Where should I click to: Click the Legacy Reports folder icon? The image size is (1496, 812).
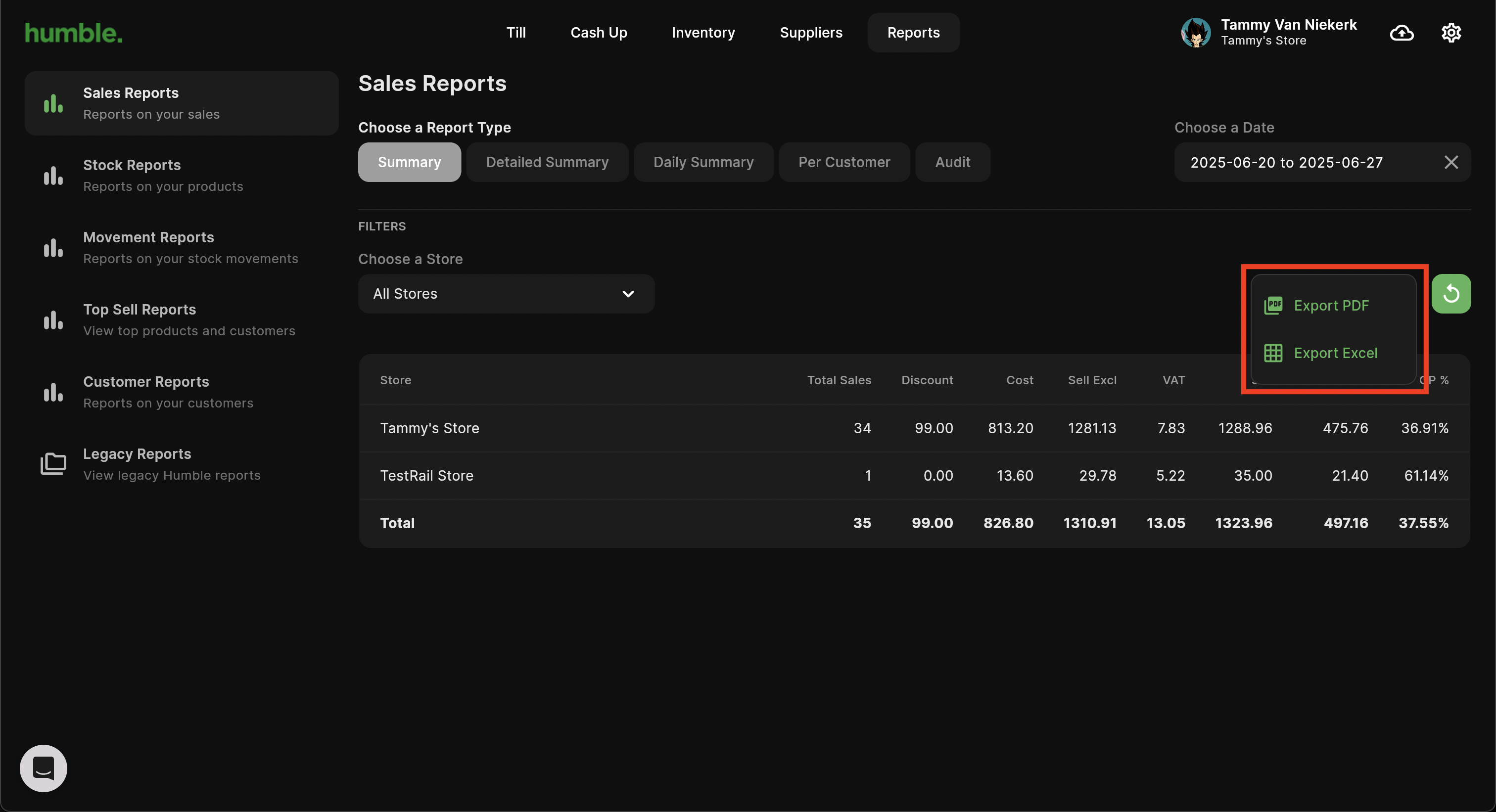click(53, 464)
